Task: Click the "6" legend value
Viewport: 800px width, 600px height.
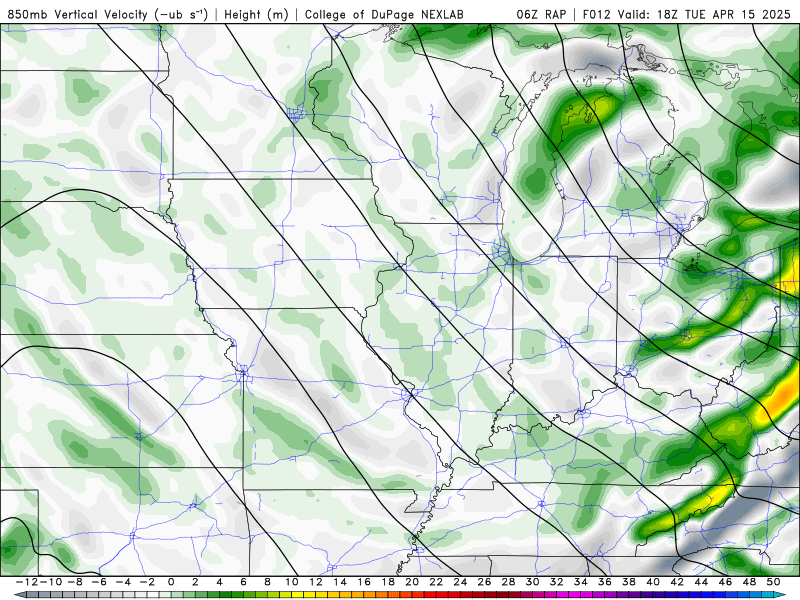Action: tap(243, 582)
